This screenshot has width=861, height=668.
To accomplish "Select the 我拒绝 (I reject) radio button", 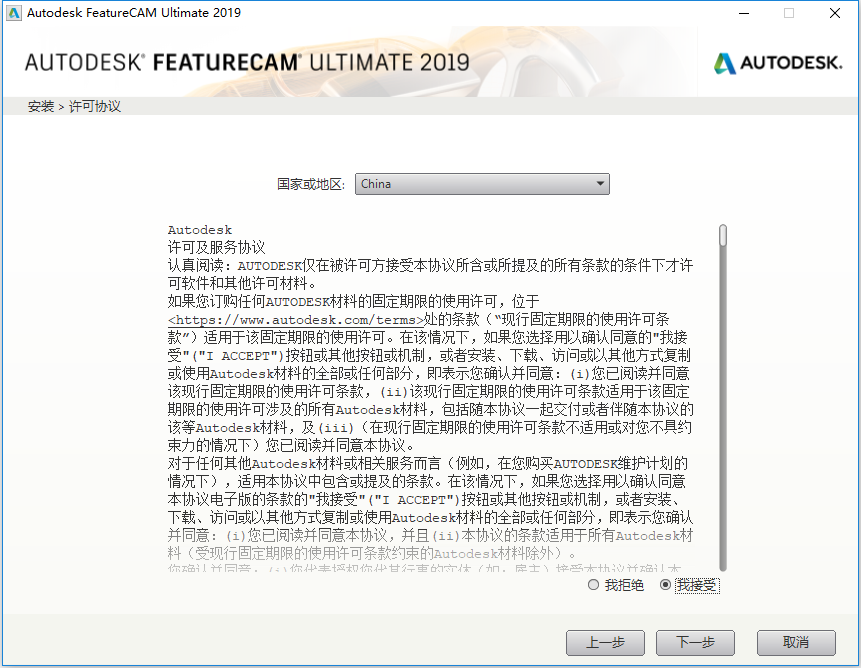I will [x=593, y=585].
